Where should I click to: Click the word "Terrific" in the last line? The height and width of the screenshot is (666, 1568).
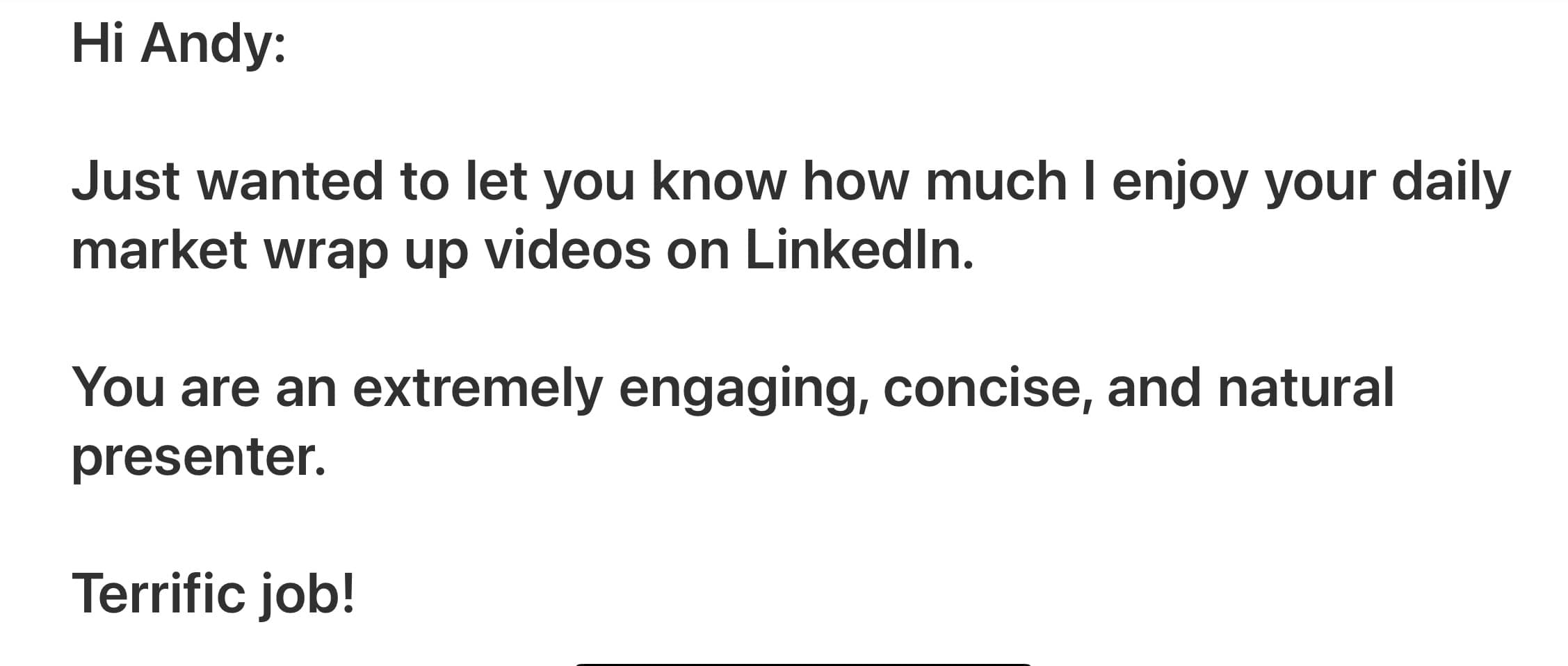[x=159, y=594]
